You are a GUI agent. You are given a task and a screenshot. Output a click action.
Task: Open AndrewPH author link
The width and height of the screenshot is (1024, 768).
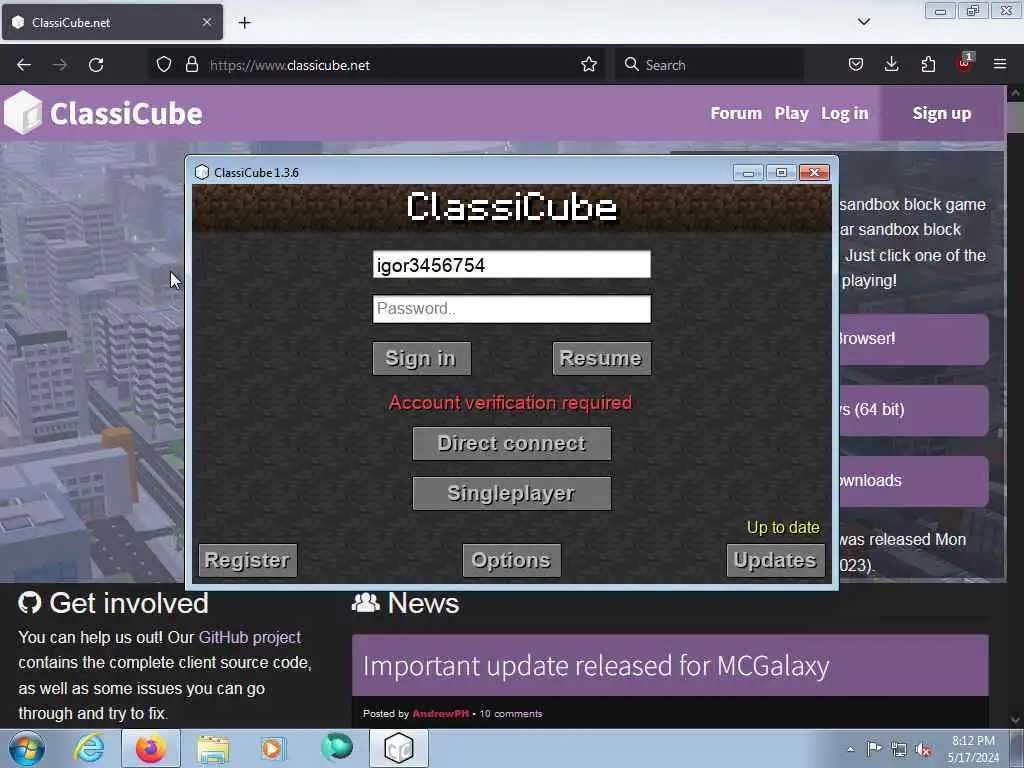[x=440, y=713]
